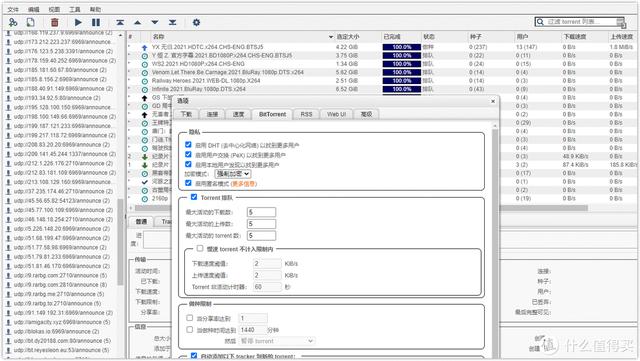640x361 pixels.
Task: Click tracker icon for udp://176.123.5.238
Action: (8, 51)
